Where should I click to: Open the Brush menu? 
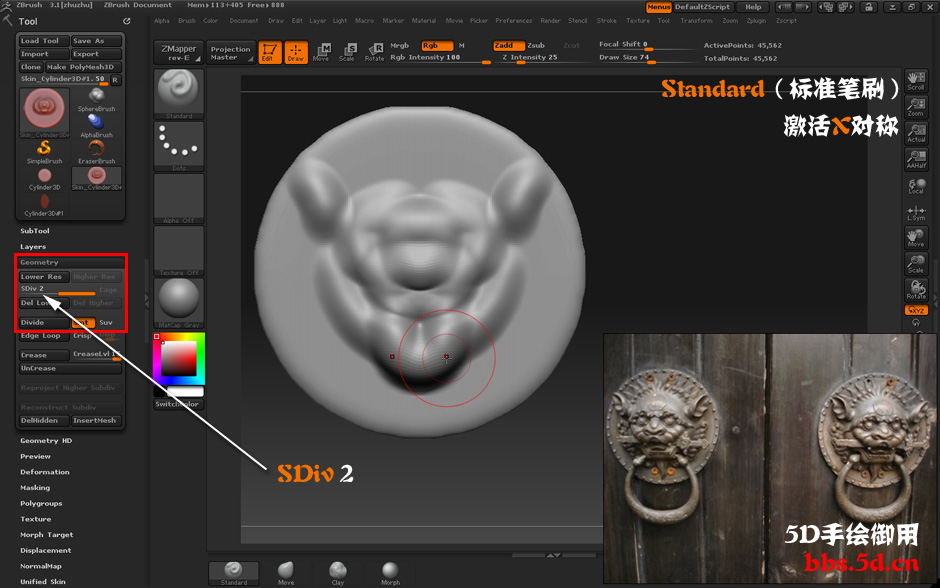pos(187,21)
